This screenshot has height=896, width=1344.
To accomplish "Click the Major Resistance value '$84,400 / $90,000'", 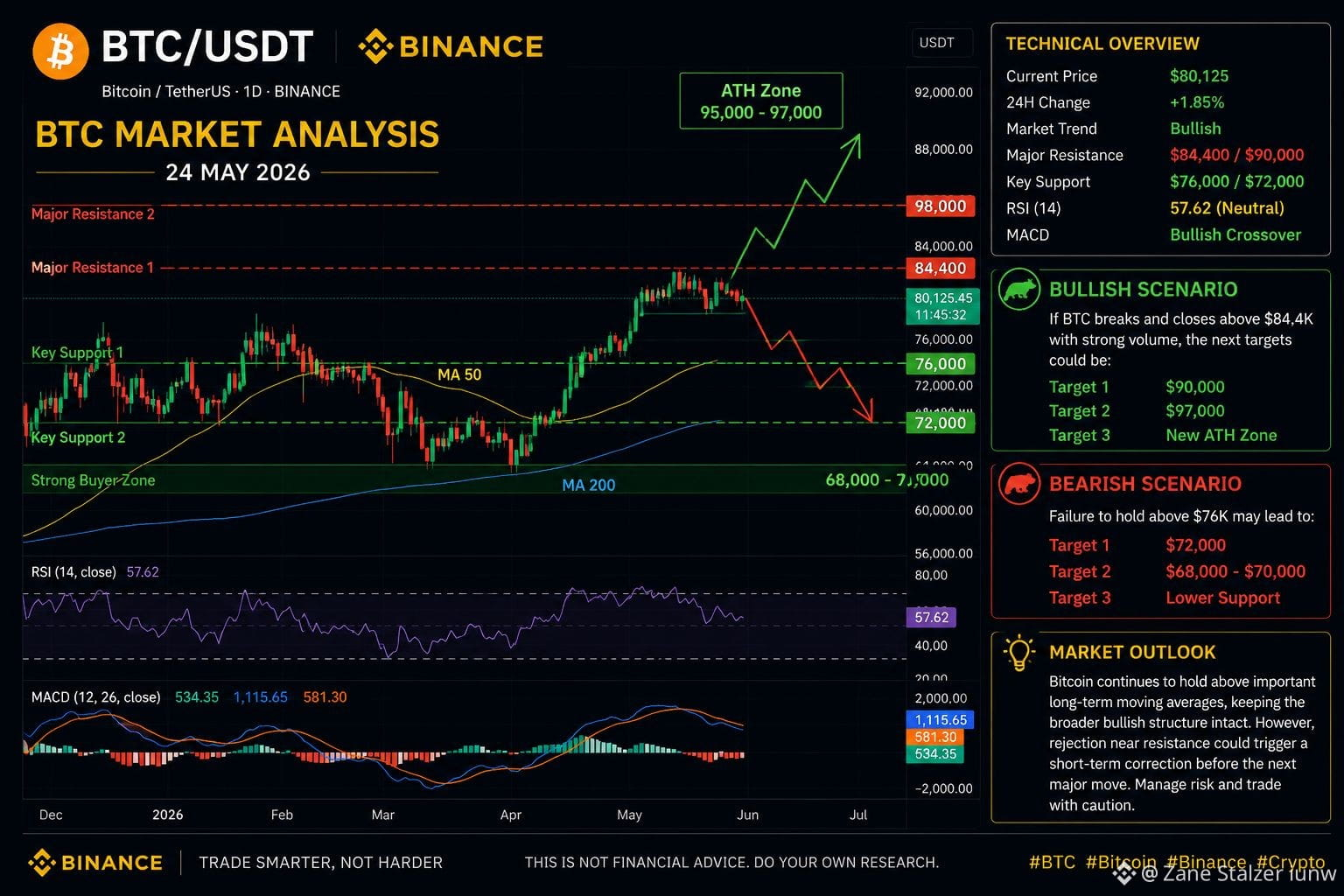I will tap(1237, 155).
